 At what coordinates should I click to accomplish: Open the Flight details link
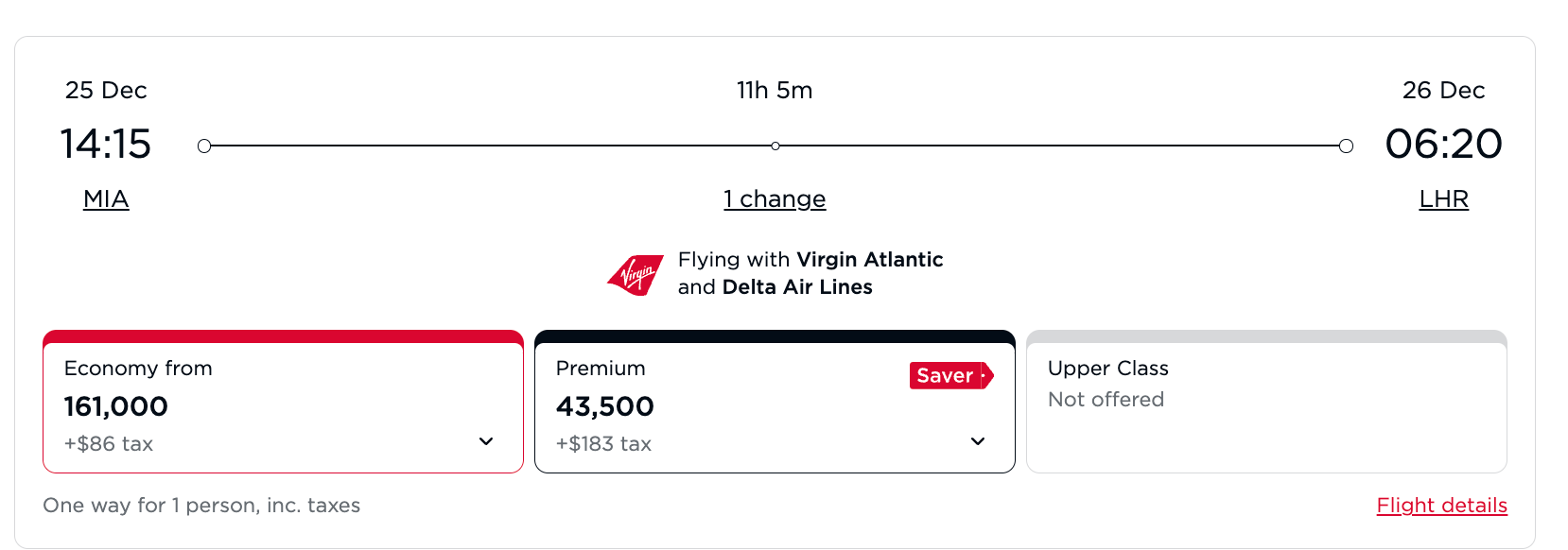(x=1441, y=506)
